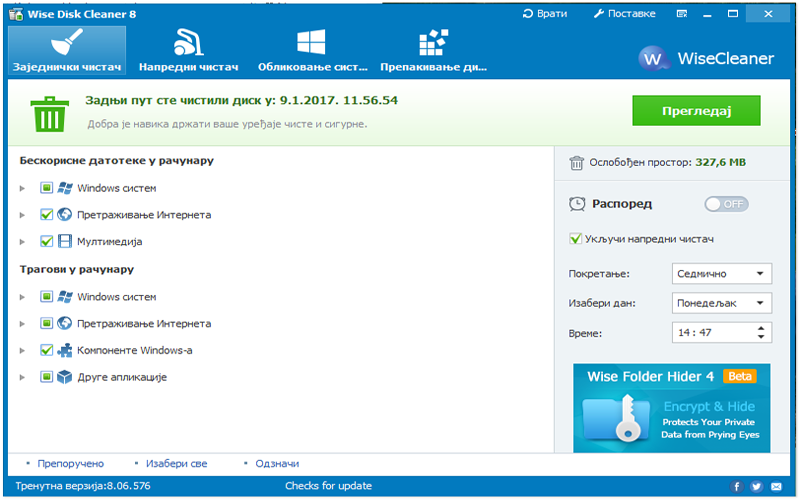Viewport: 800px width, 500px height.
Task: Click the Врати restore button
Action: [545, 14]
